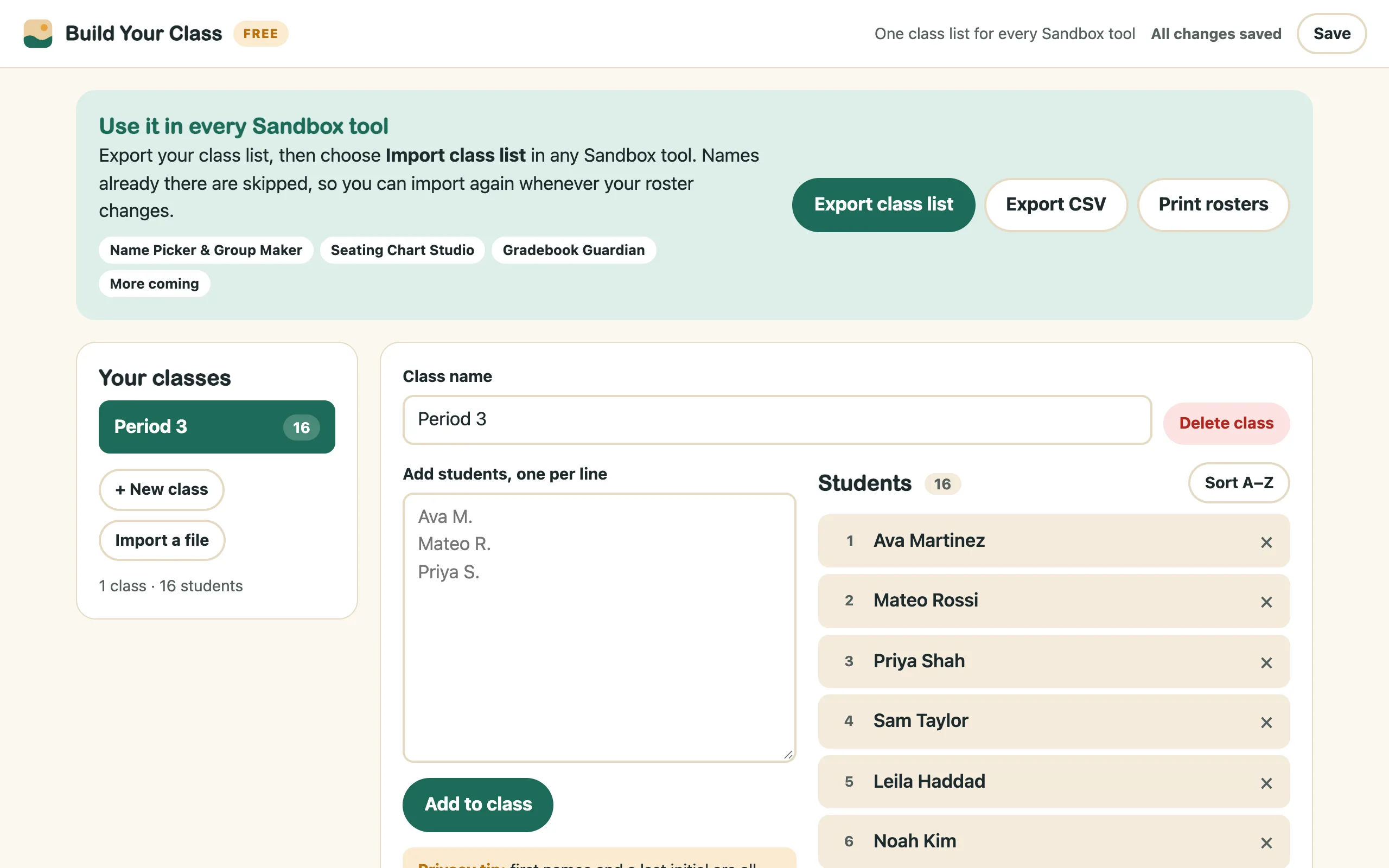Remove Noah Kim with the X icon
This screenshot has width=1389, height=868.
(x=1266, y=842)
